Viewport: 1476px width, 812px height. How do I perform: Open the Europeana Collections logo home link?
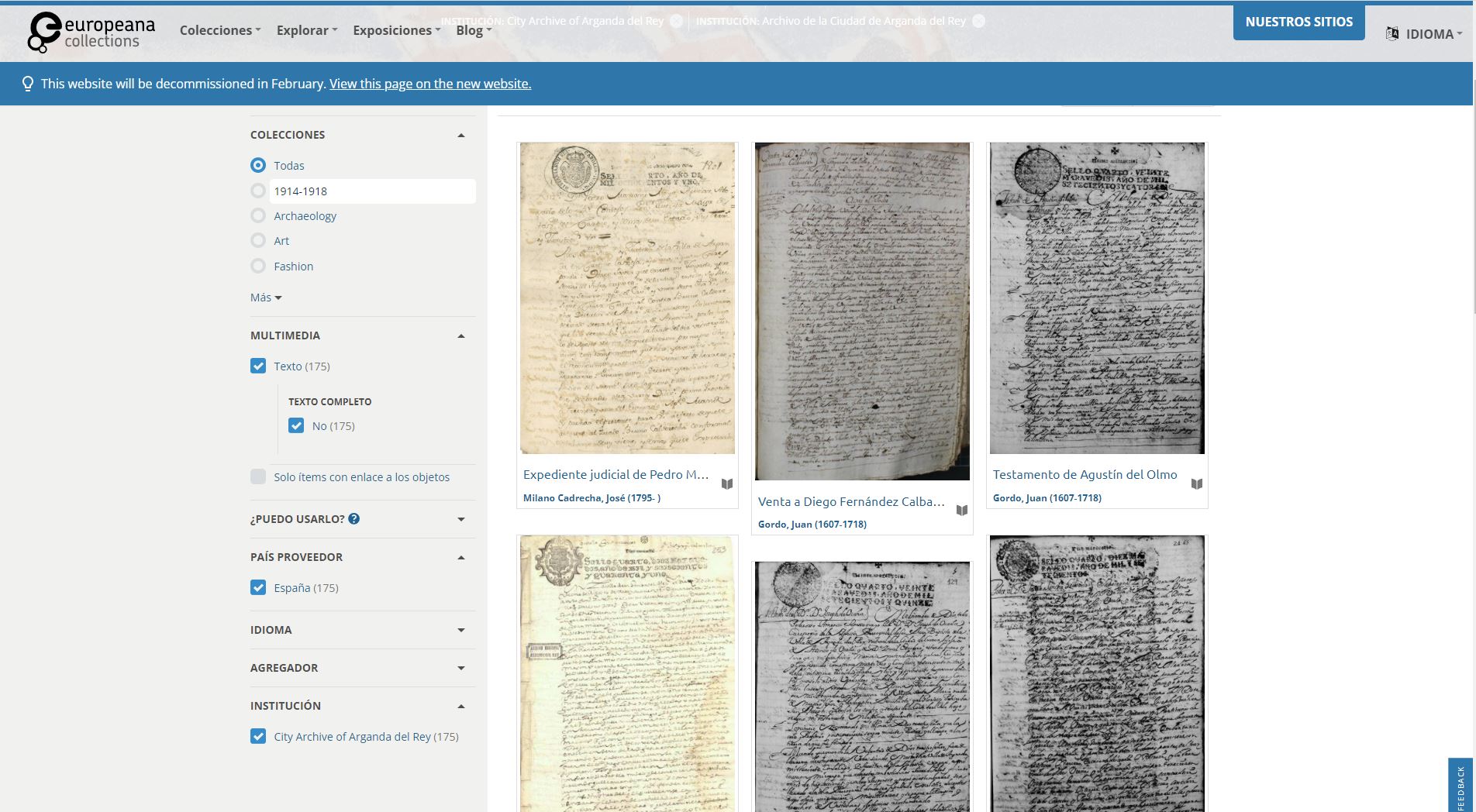[x=91, y=32]
